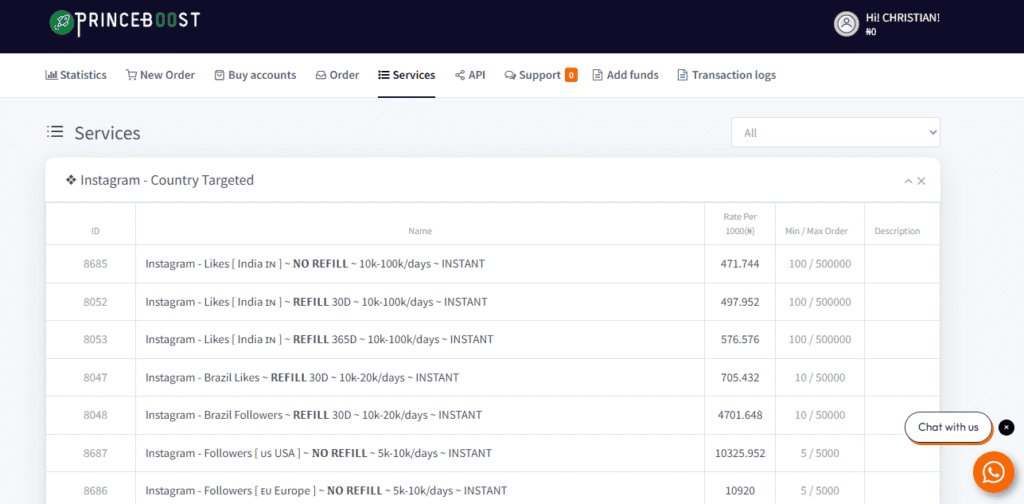Image resolution: width=1024 pixels, height=504 pixels.
Task: Click the rate value 705.432
Action: click(740, 377)
